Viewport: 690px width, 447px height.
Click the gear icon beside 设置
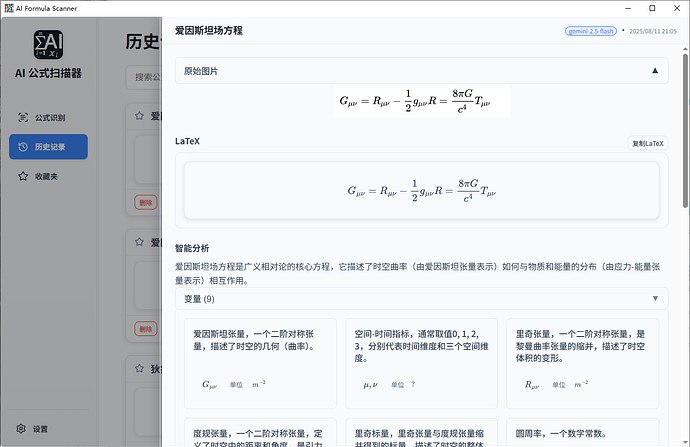pyautogui.click(x=21, y=429)
